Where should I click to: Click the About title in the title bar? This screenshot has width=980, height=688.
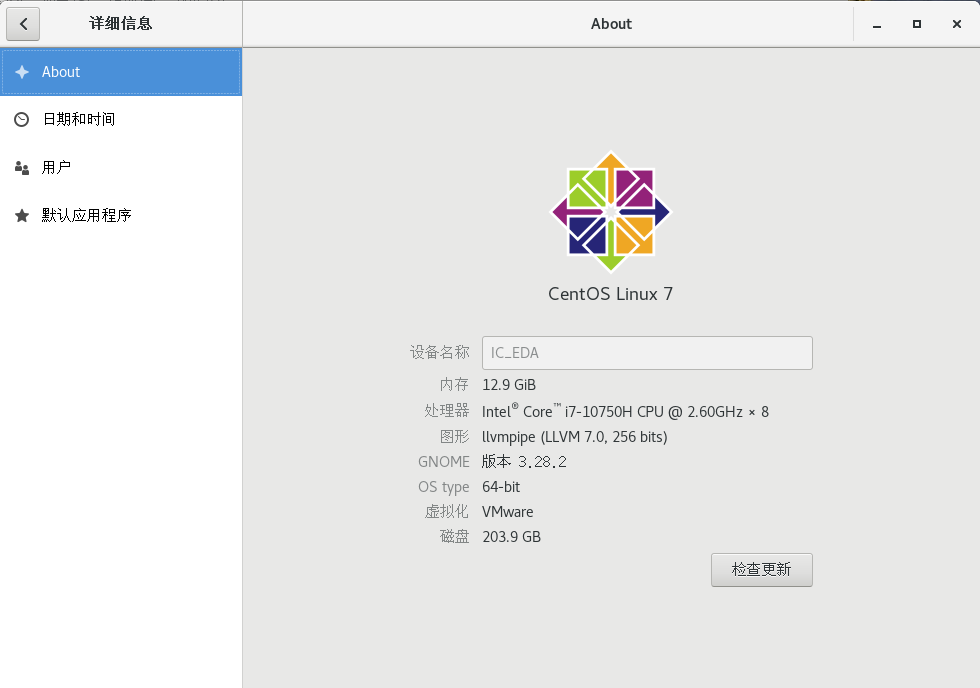tap(610, 23)
